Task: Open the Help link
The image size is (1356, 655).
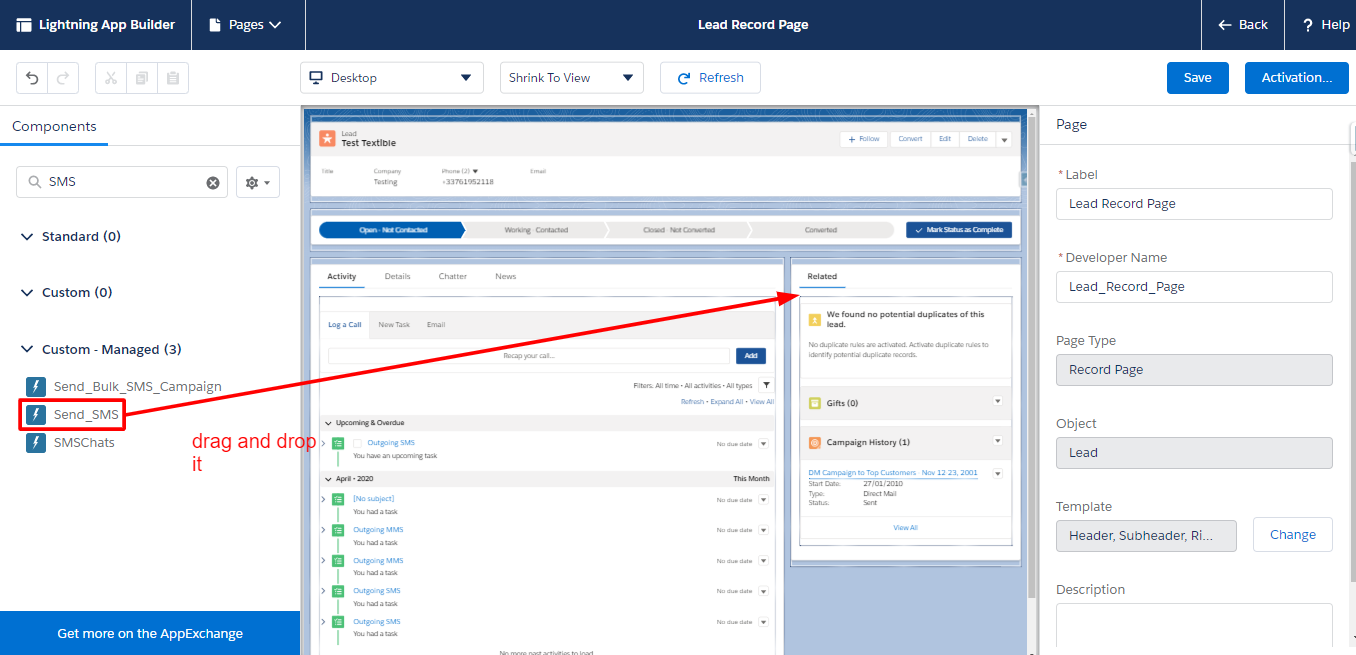Action: (1325, 25)
